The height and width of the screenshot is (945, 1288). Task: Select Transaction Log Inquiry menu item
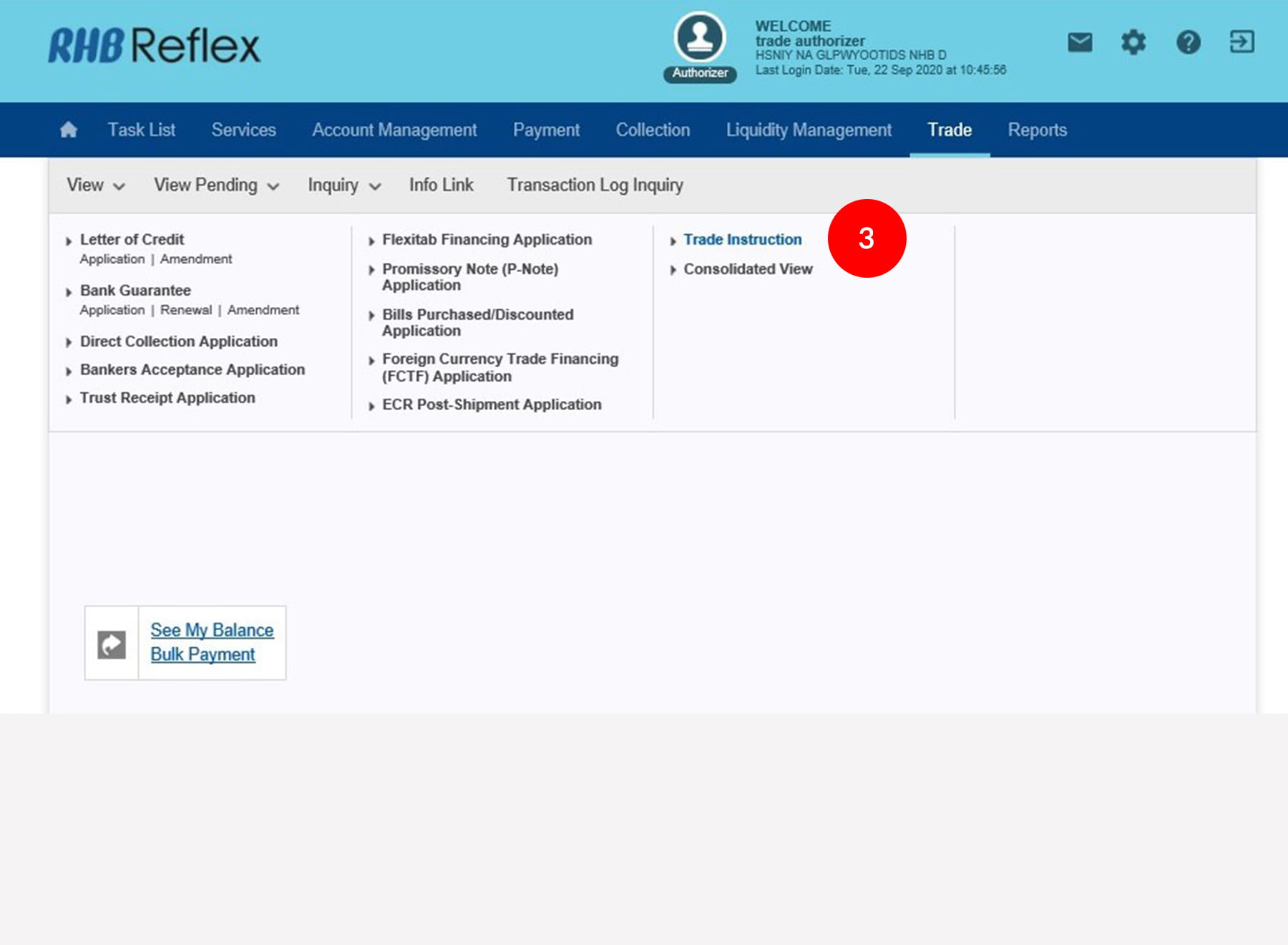[x=595, y=185]
